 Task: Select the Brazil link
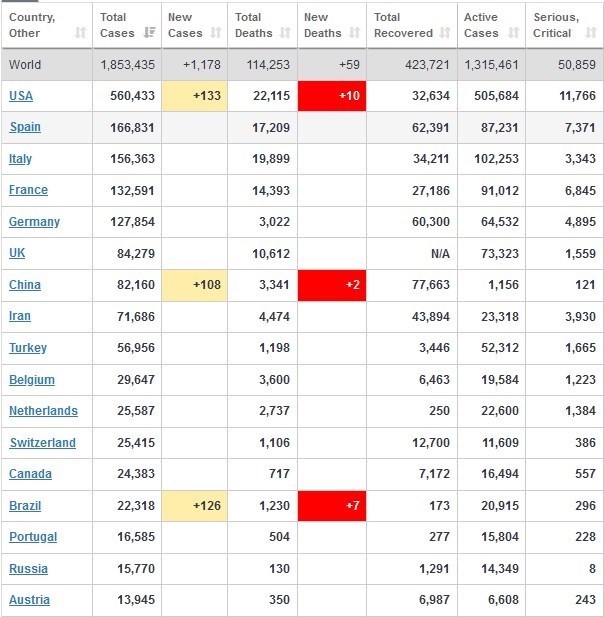[26, 506]
